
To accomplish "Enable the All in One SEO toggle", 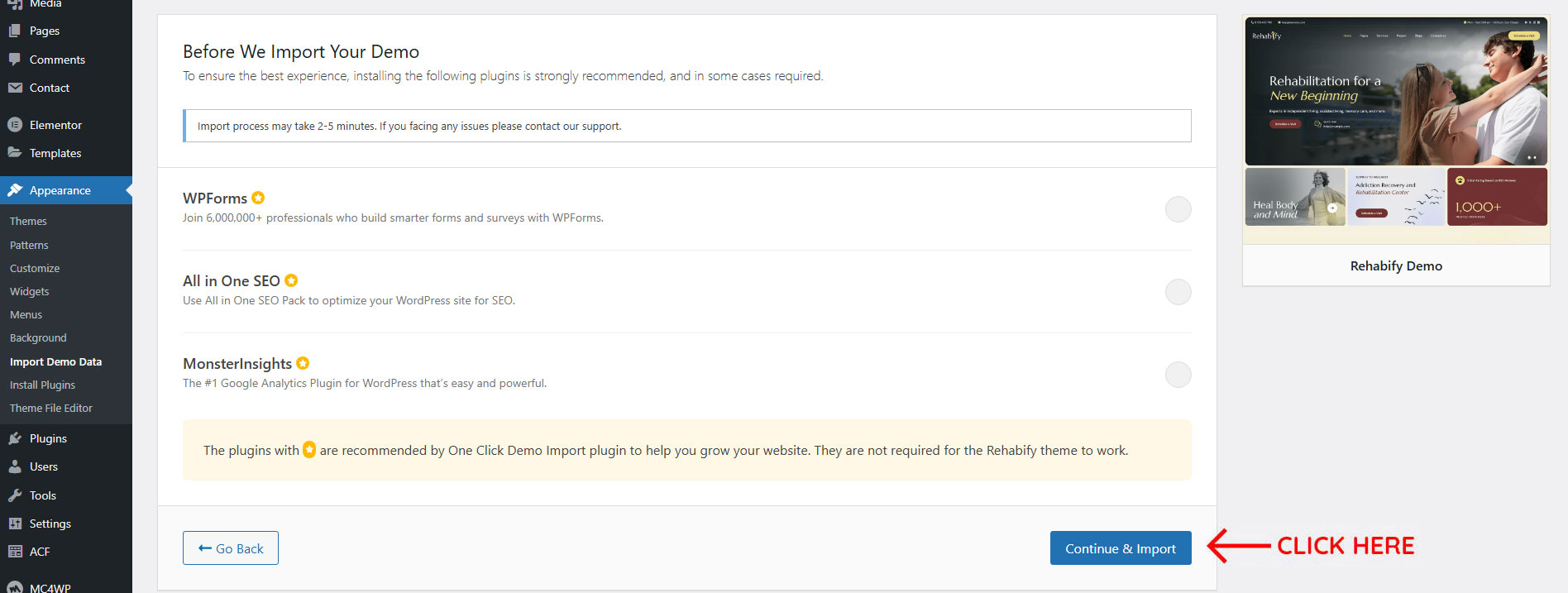I will tap(1178, 292).
